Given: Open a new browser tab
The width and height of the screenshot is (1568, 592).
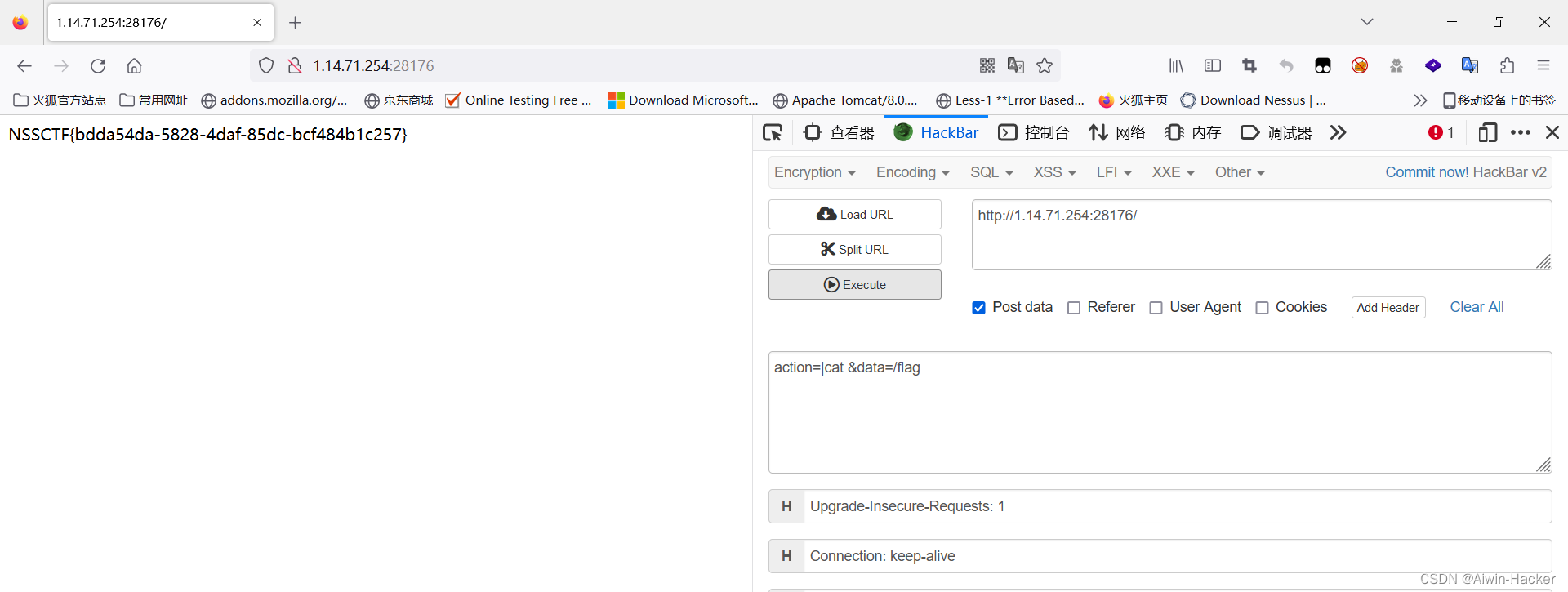Looking at the screenshot, I should point(296,23).
